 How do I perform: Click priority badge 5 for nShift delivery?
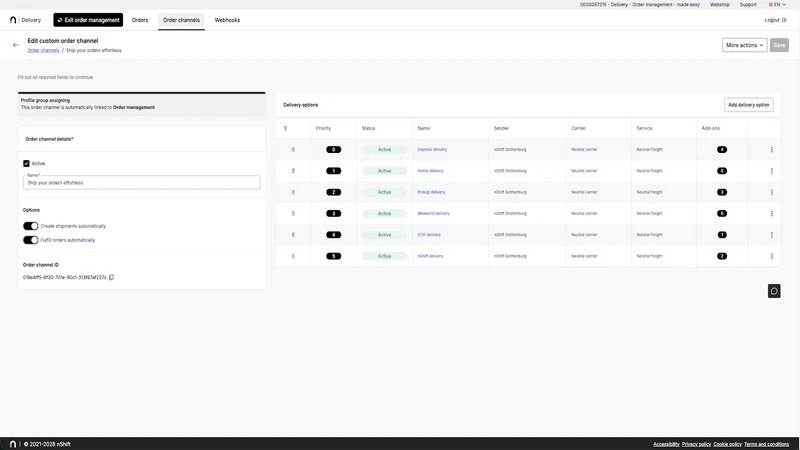[334, 256]
